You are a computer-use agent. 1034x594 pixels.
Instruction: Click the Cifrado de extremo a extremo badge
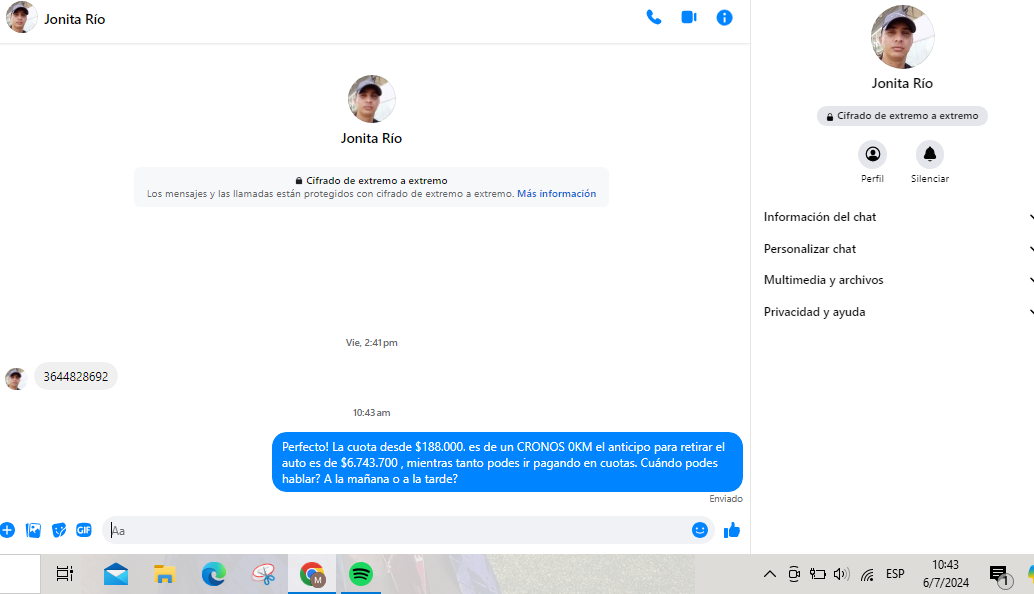[x=902, y=116]
